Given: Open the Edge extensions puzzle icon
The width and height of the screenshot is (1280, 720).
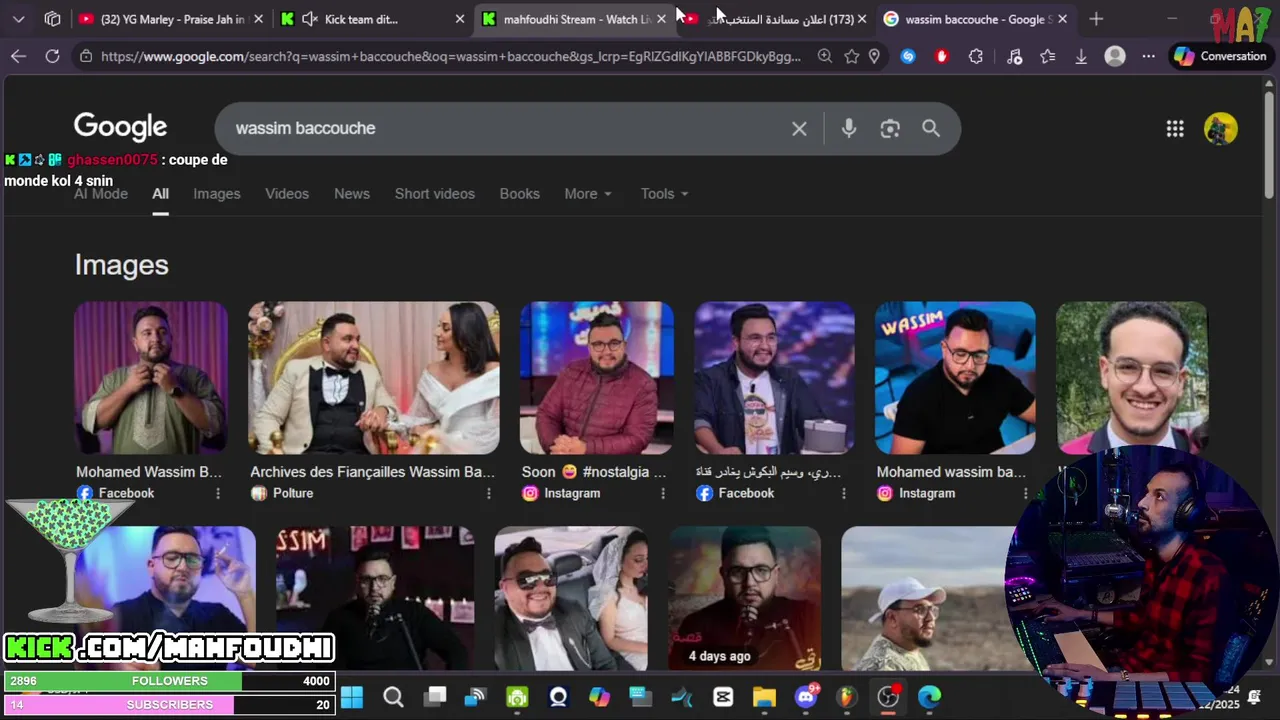Looking at the screenshot, I should [976, 56].
